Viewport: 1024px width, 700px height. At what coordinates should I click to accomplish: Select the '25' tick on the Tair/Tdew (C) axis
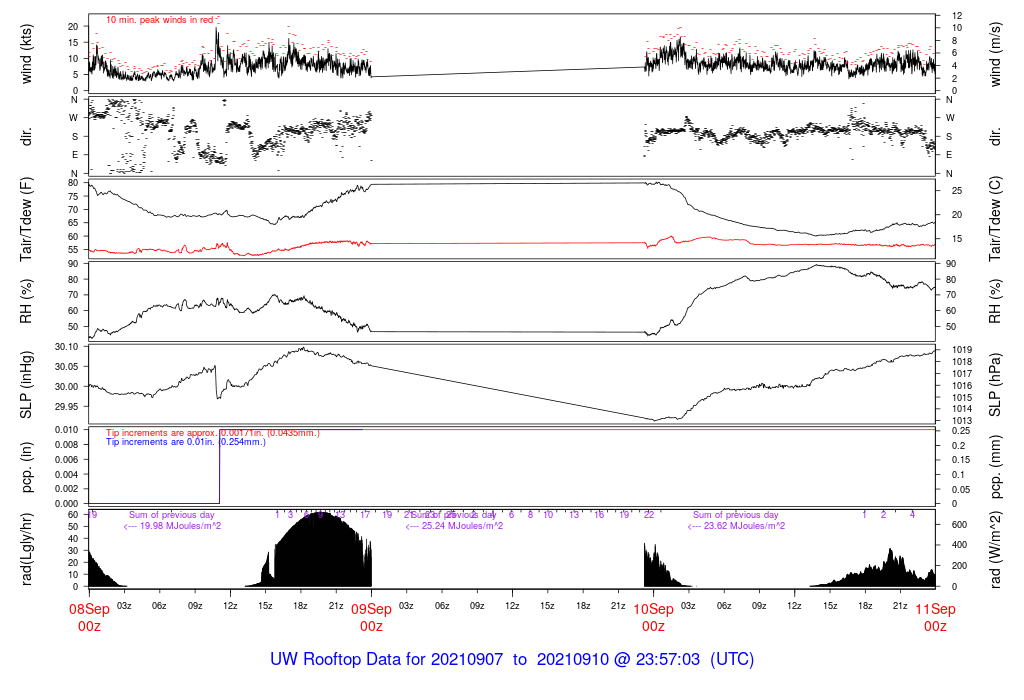point(957,191)
